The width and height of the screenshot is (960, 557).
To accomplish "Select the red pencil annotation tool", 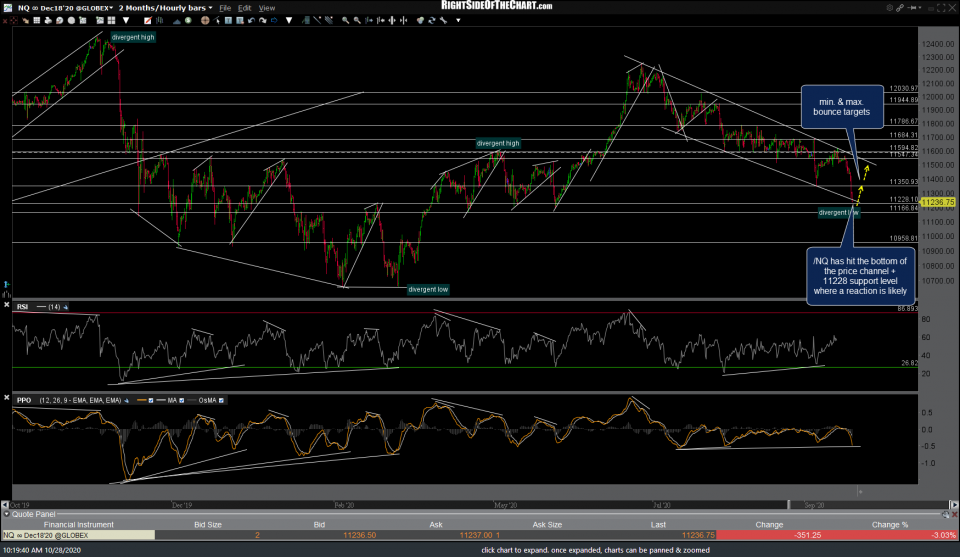I will 148,20.
